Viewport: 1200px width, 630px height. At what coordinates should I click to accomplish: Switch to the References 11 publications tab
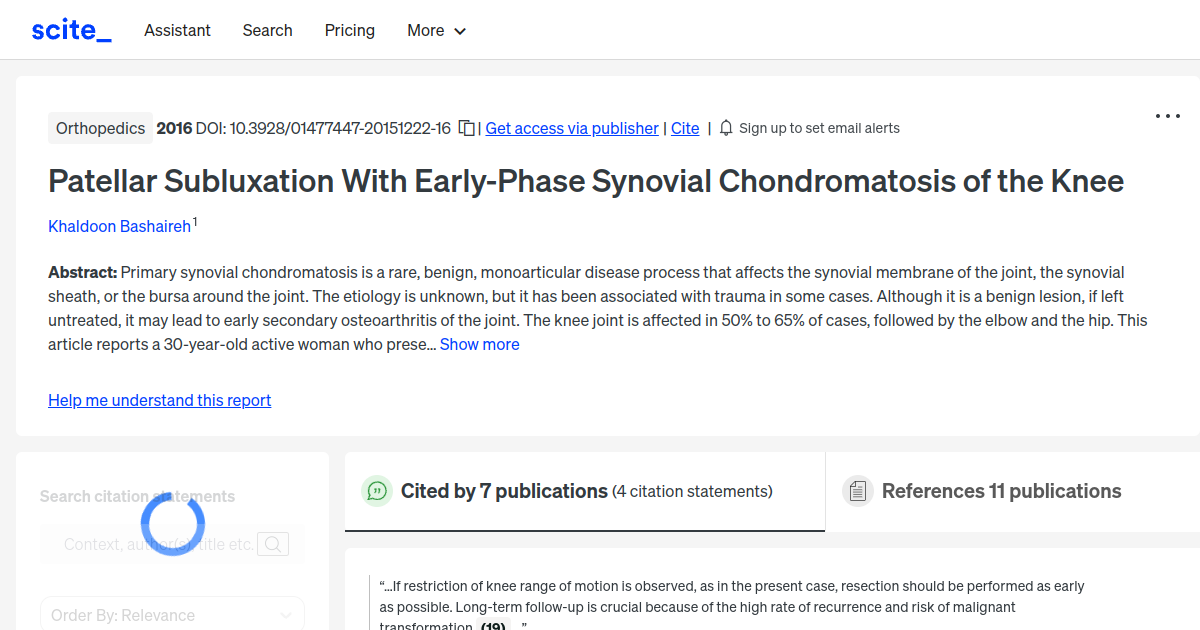[1001, 491]
